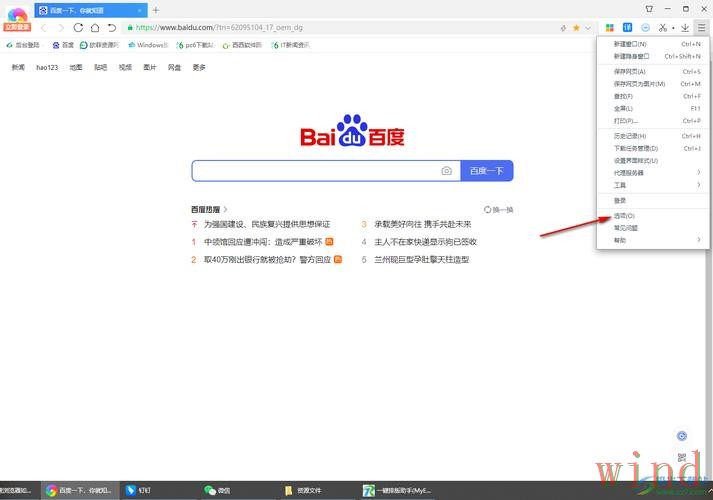This screenshot has height=500, width=713.
Task: Open hot search 取40万刚出银行就被抢劫
Action: pos(267,260)
